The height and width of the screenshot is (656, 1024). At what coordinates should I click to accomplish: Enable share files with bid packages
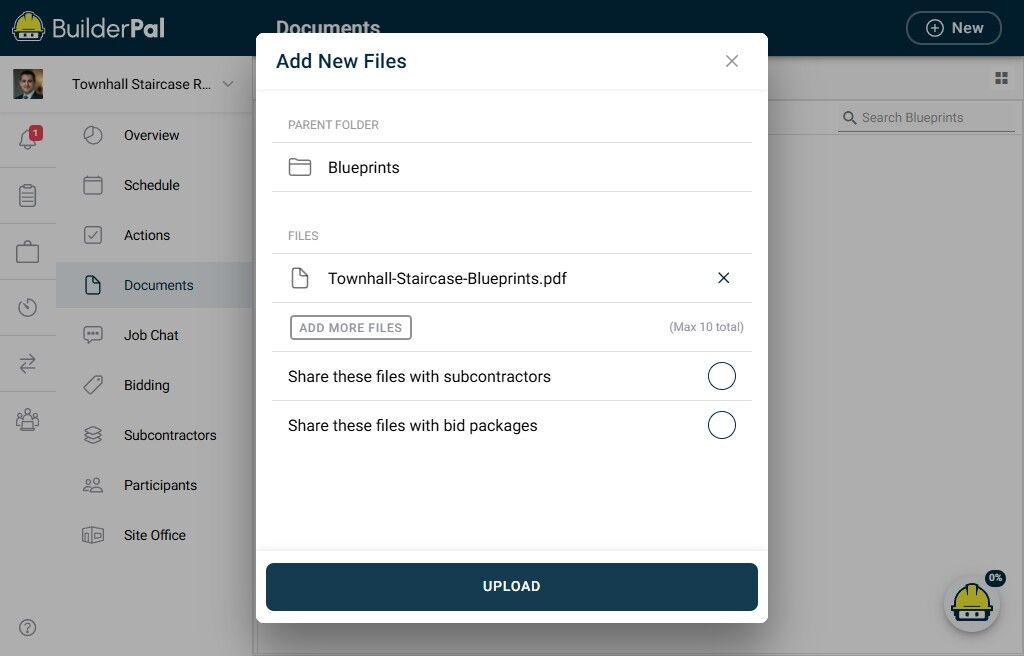click(721, 426)
